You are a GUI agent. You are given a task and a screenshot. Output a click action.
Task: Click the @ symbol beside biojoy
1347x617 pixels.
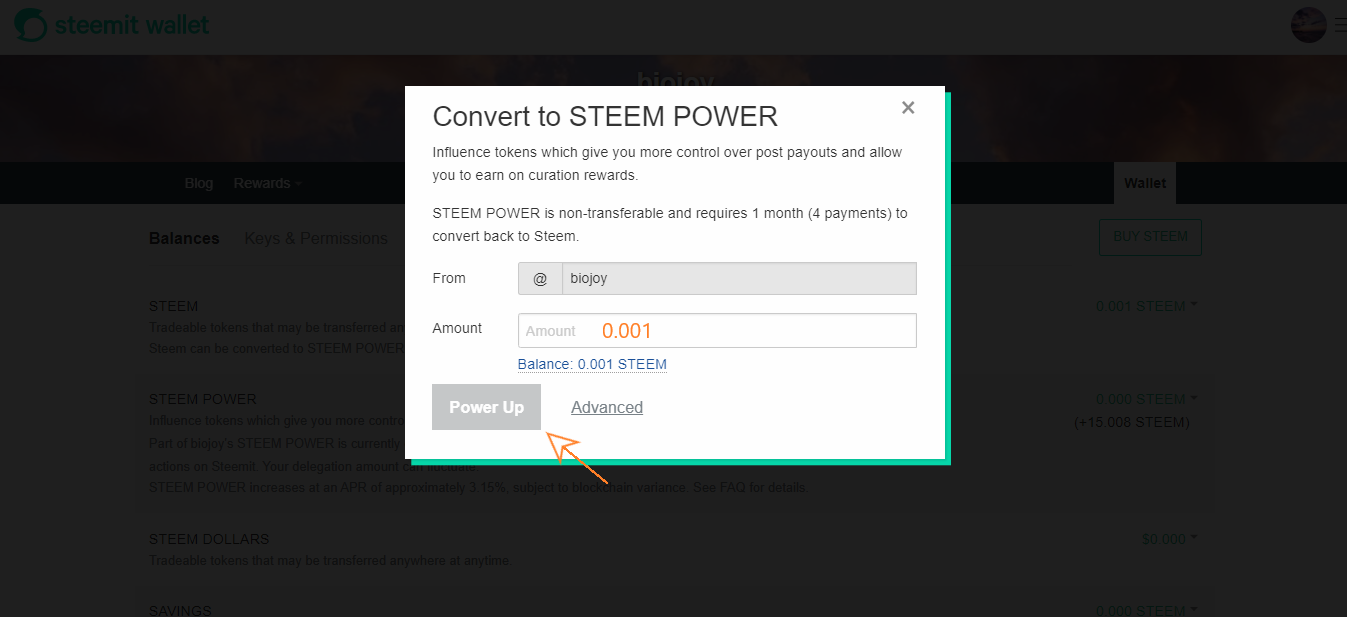pos(540,279)
